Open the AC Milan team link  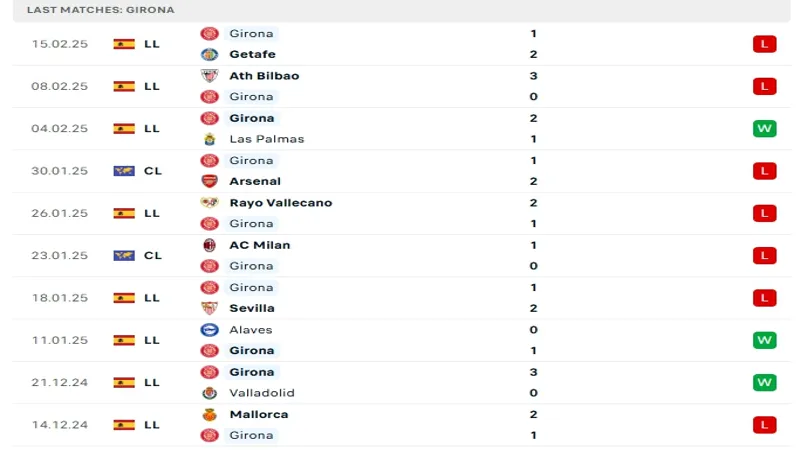pos(260,245)
